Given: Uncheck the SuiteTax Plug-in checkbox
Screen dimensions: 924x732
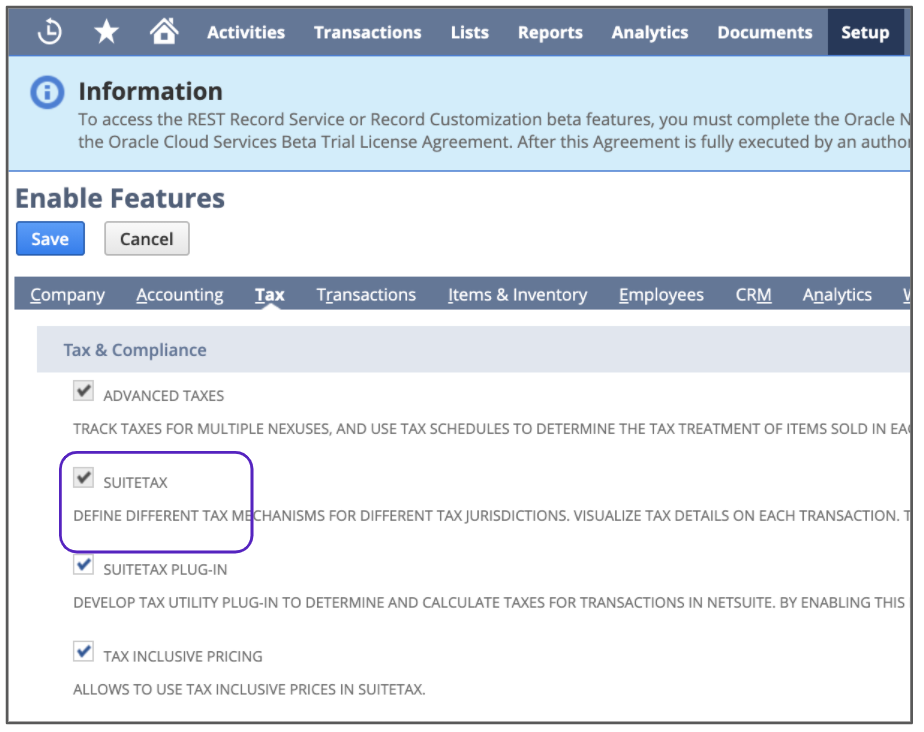Looking at the screenshot, I should click(x=84, y=566).
